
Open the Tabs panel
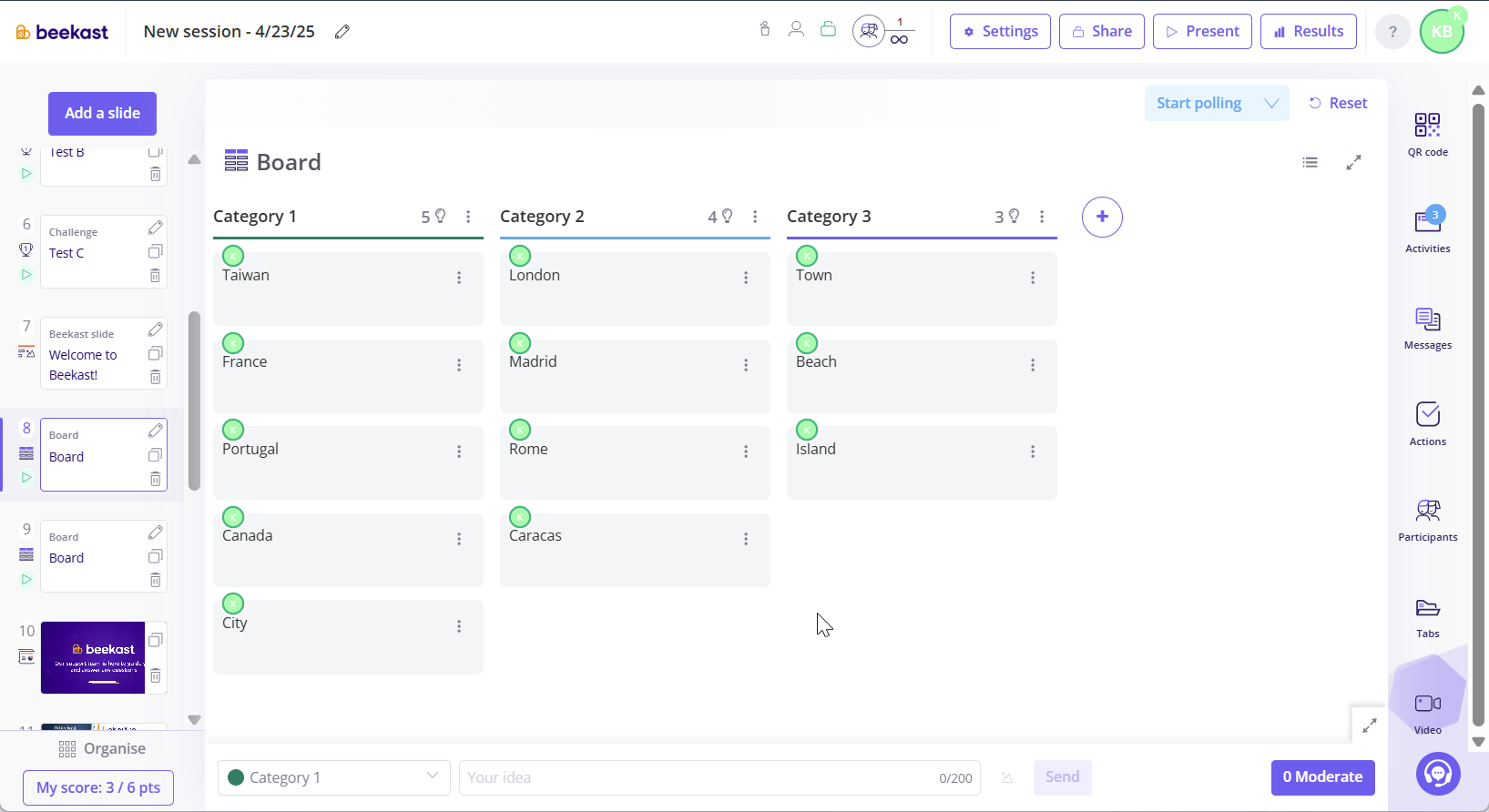[1427, 617]
